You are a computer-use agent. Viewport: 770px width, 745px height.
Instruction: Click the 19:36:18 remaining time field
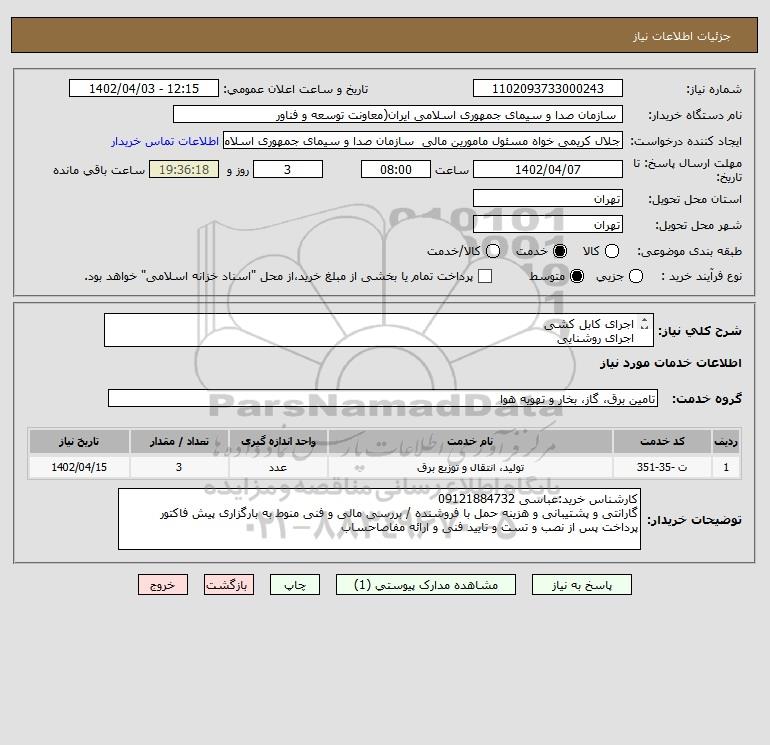[x=184, y=169]
